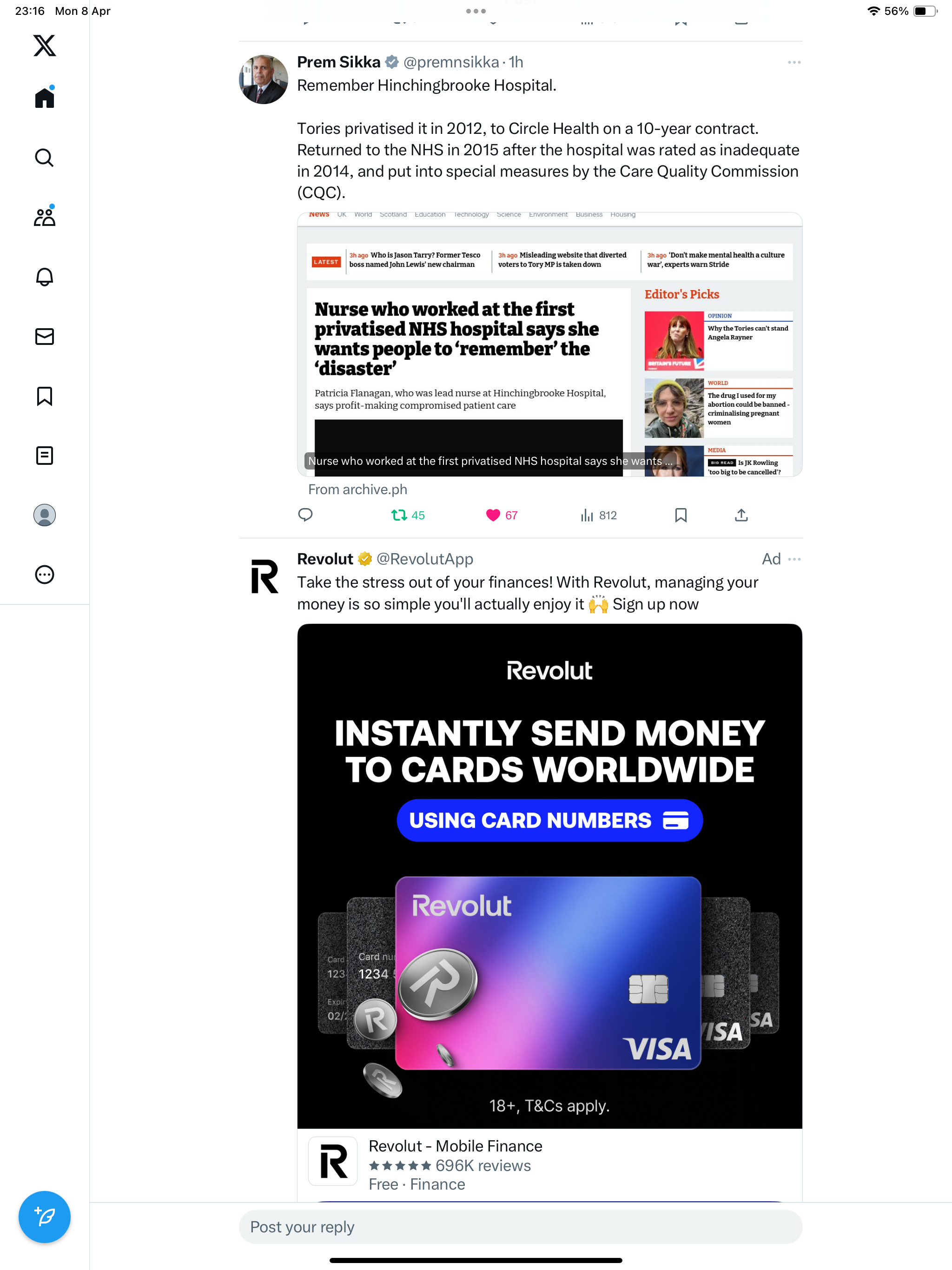The width and height of the screenshot is (952, 1270).
Task: Open Notifications bell icon
Action: tap(44, 277)
